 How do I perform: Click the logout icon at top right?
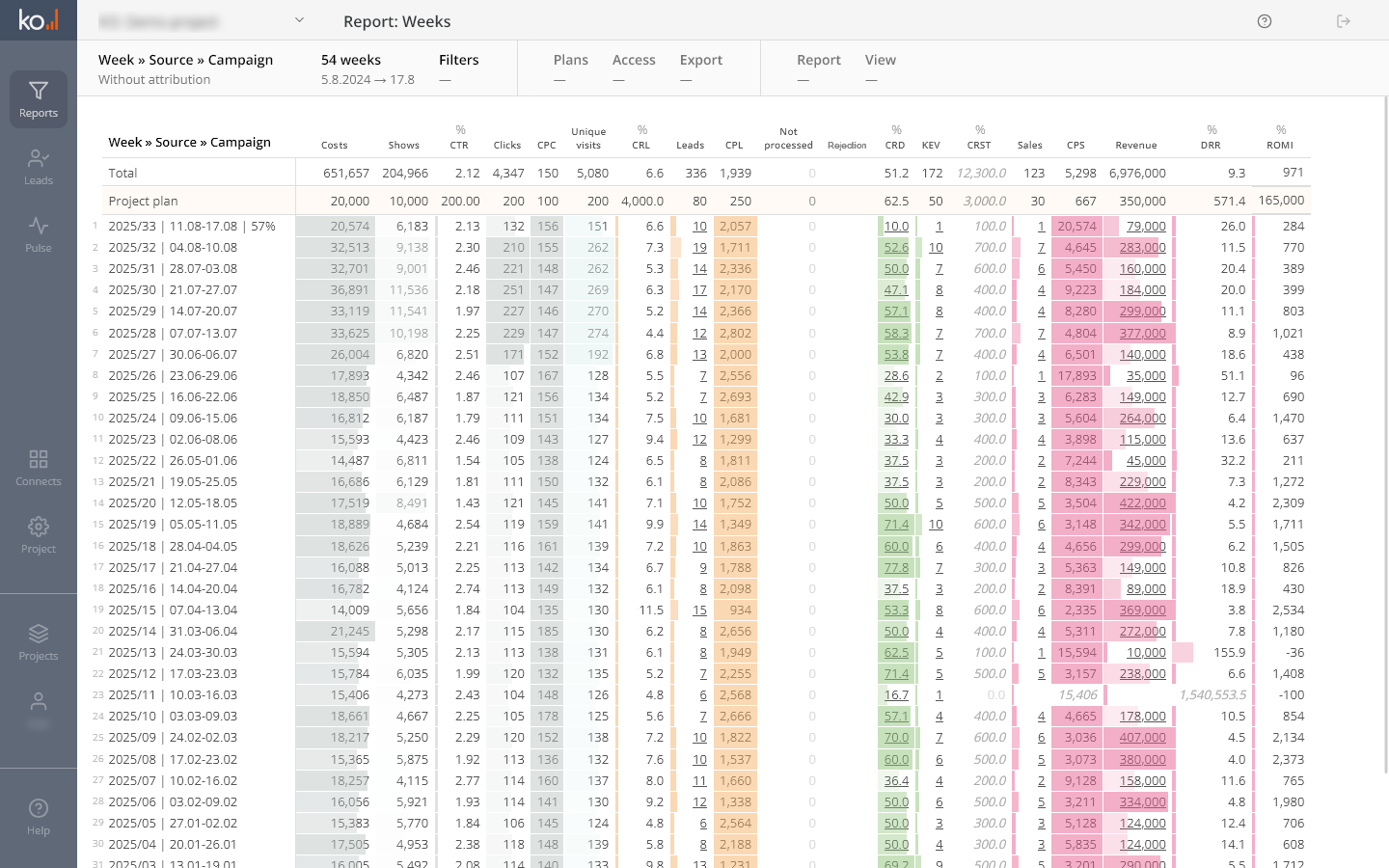[1344, 21]
